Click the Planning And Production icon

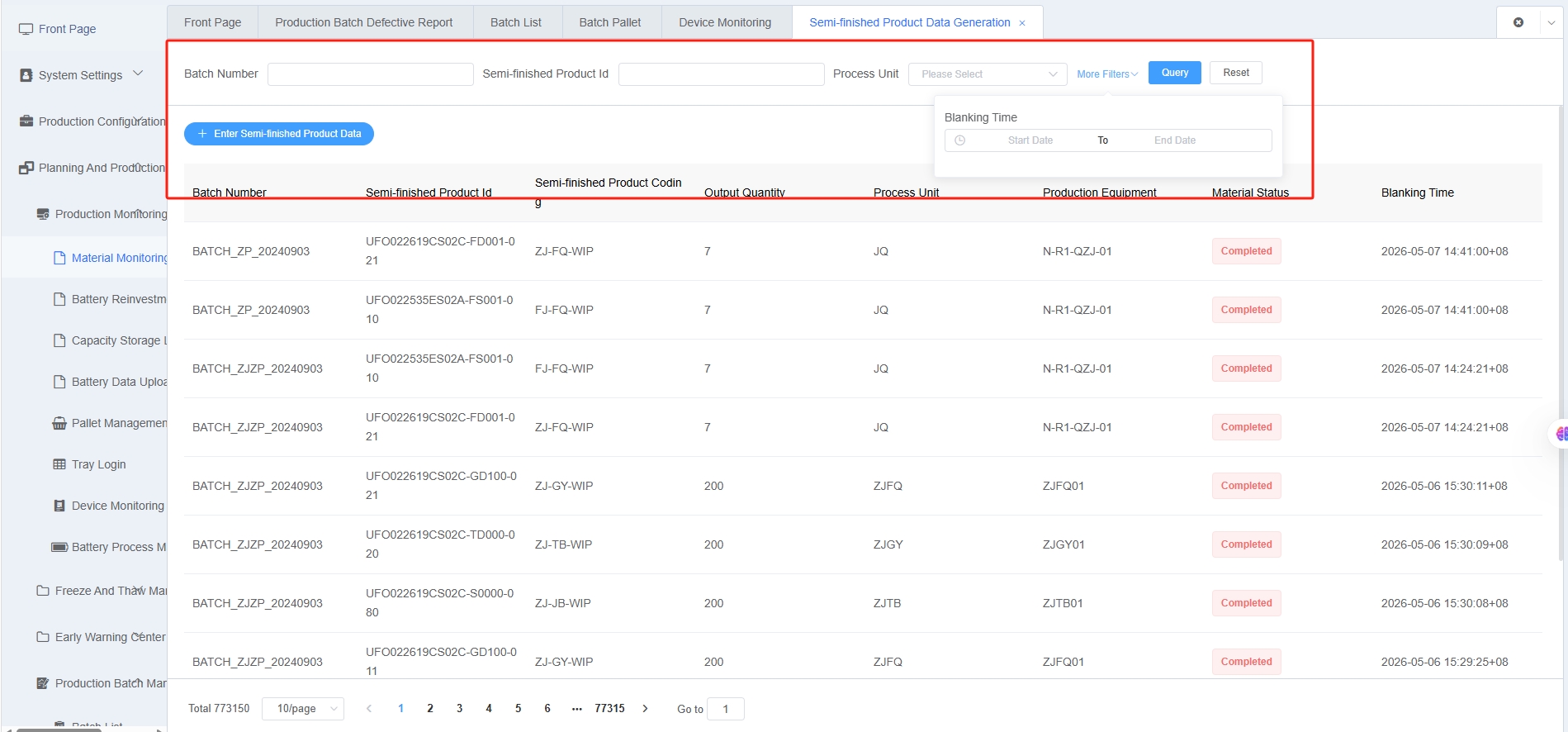pos(26,168)
